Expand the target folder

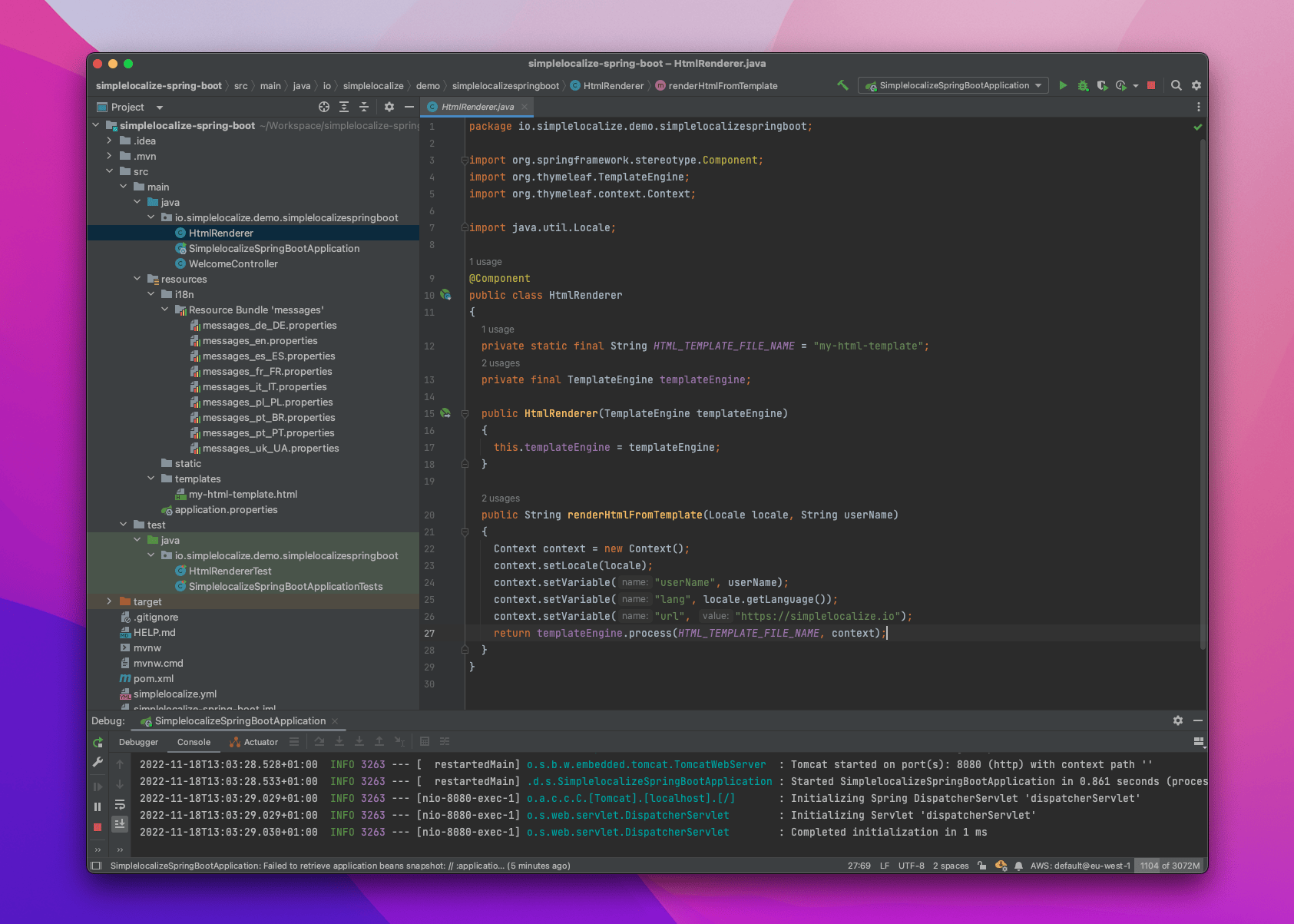[x=109, y=601]
